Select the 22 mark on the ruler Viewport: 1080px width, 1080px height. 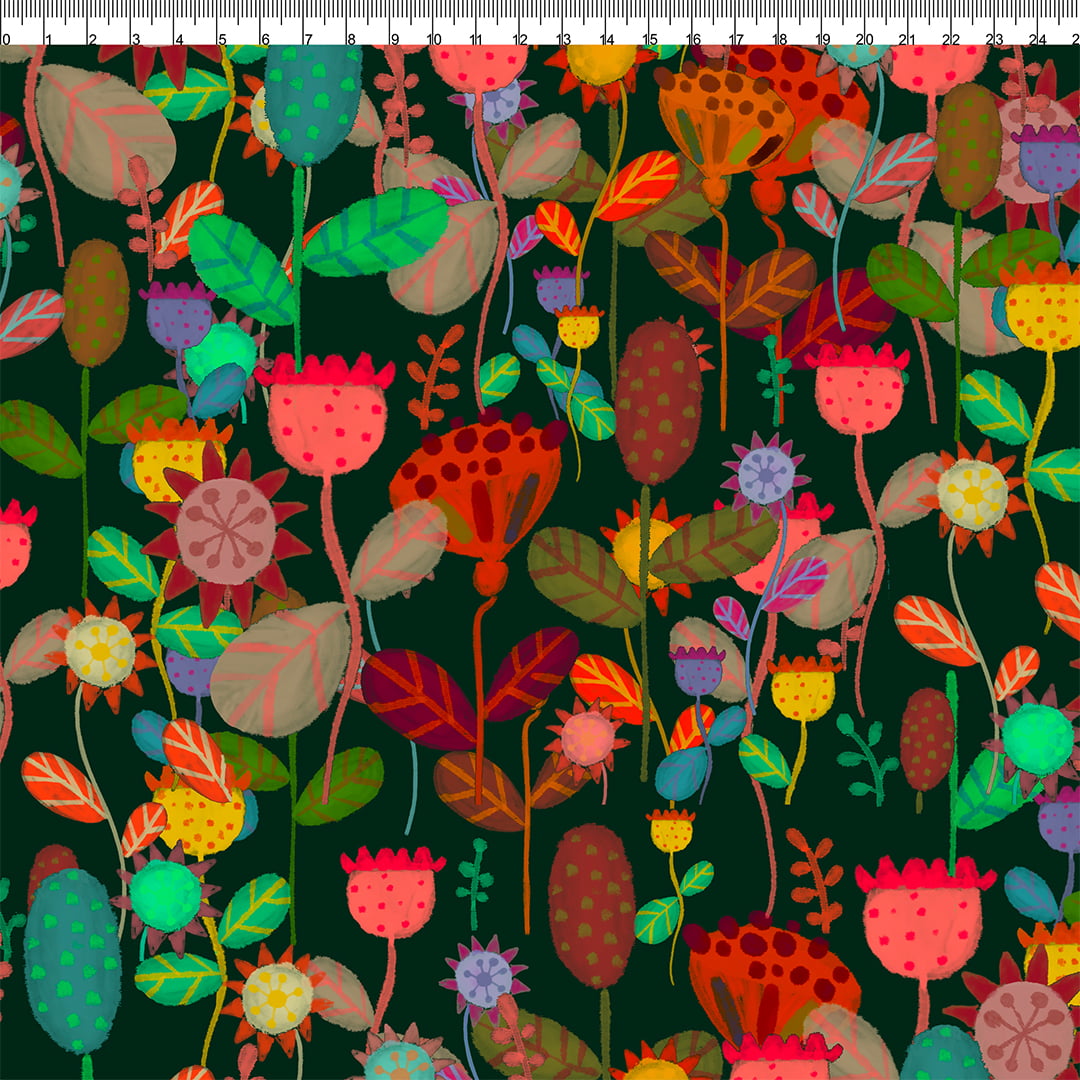[x=951, y=39]
